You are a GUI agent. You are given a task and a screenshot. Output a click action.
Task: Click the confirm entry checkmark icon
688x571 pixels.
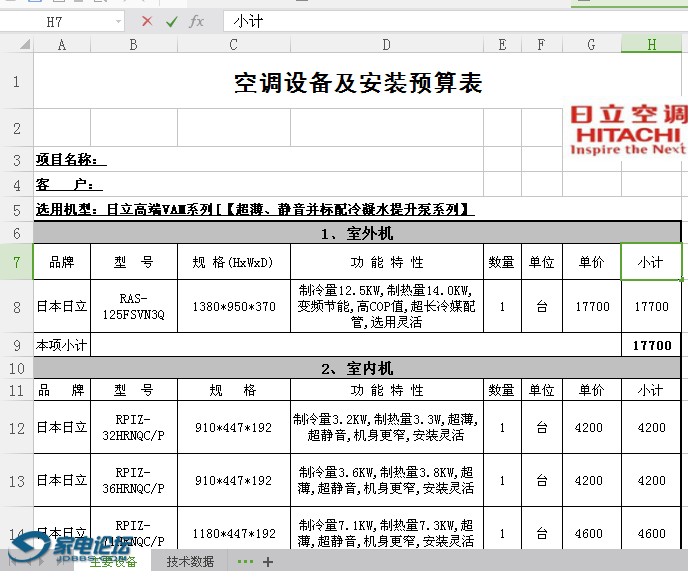[x=172, y=21]
